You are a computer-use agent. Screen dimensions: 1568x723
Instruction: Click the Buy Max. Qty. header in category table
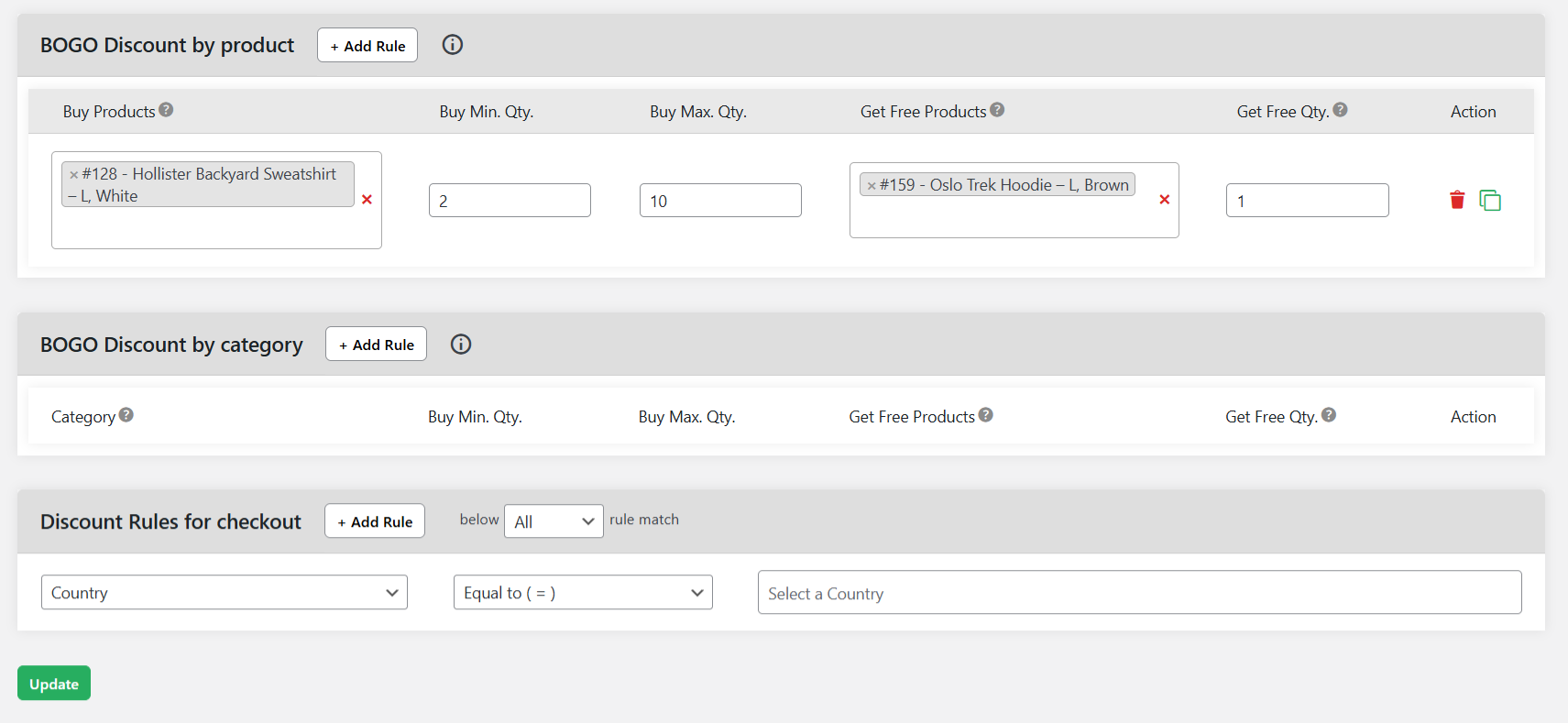click(x=686, y=416)
